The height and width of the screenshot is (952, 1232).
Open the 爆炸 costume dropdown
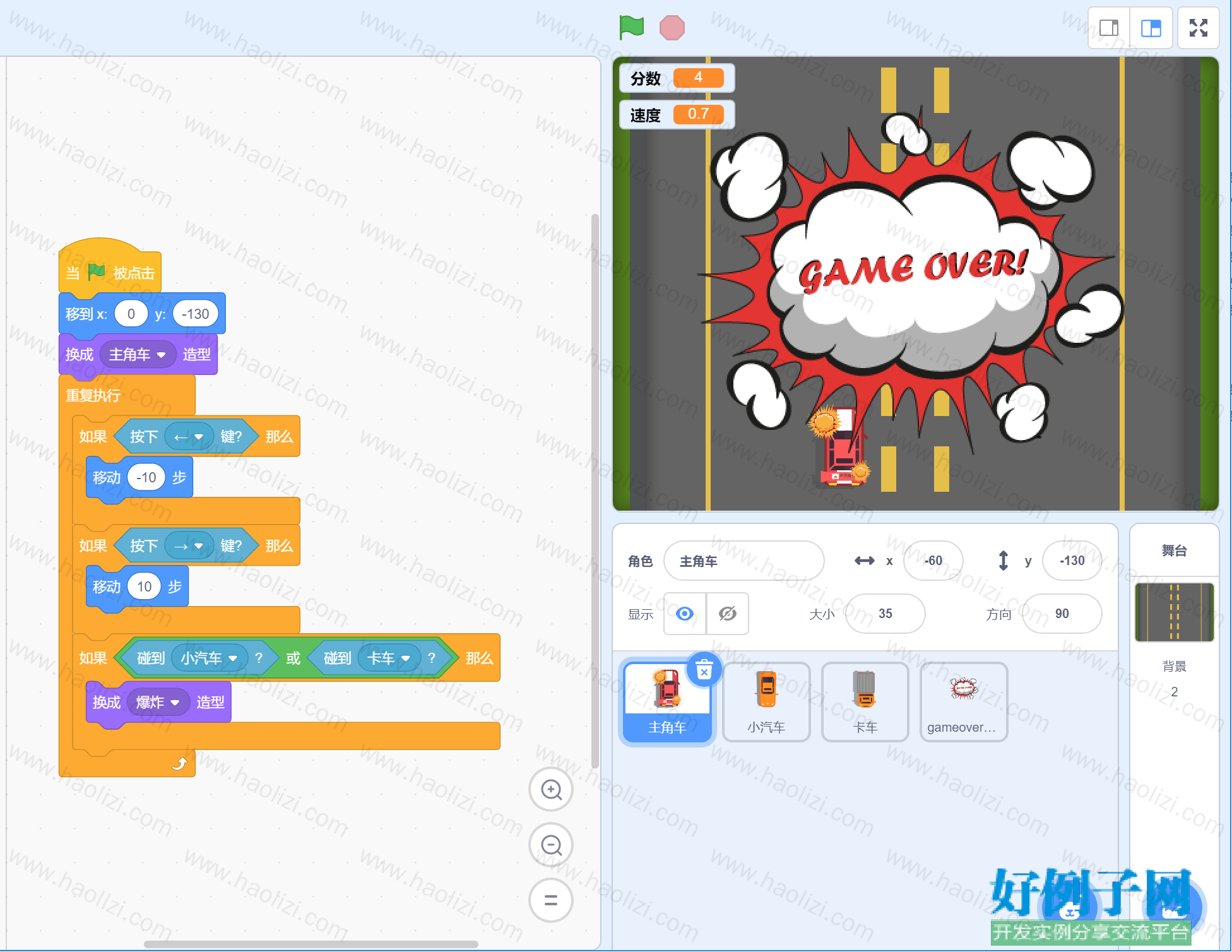tap(158, 703)
